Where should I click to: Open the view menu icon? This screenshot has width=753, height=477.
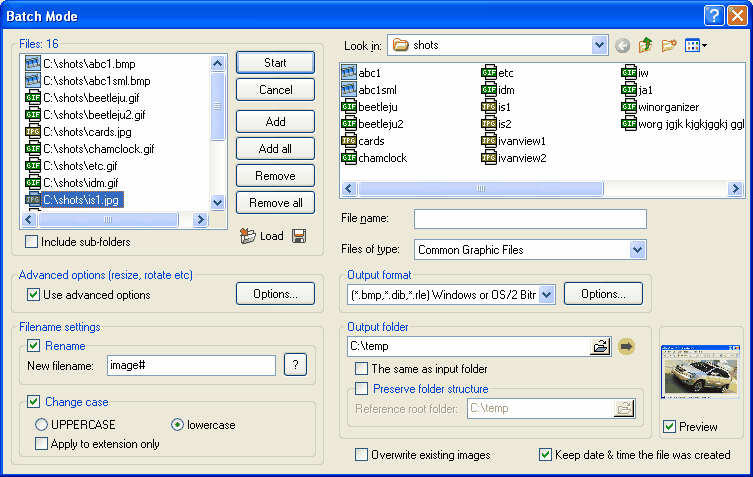(696, 45)
